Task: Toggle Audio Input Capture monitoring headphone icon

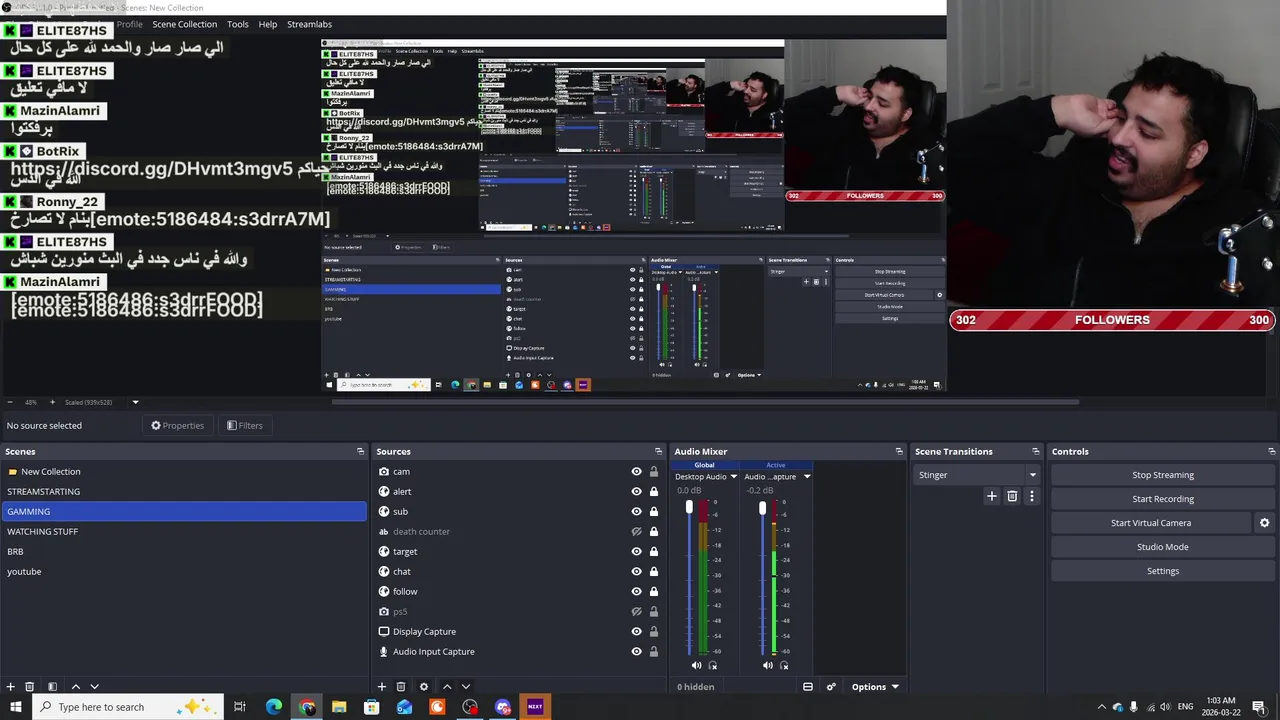Action: coord(784,665)
